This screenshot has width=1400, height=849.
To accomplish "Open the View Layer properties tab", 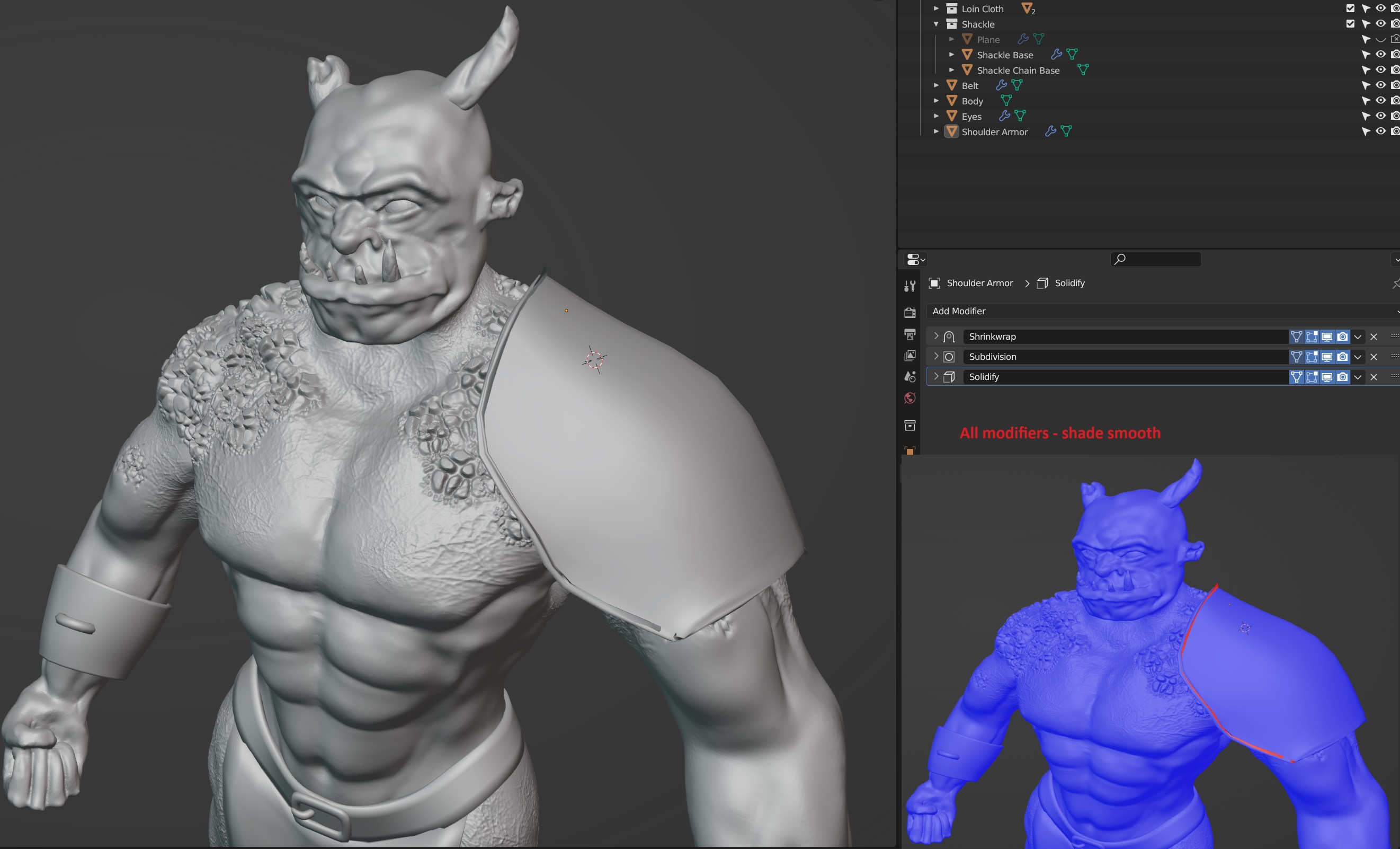I will pos(909,355).
